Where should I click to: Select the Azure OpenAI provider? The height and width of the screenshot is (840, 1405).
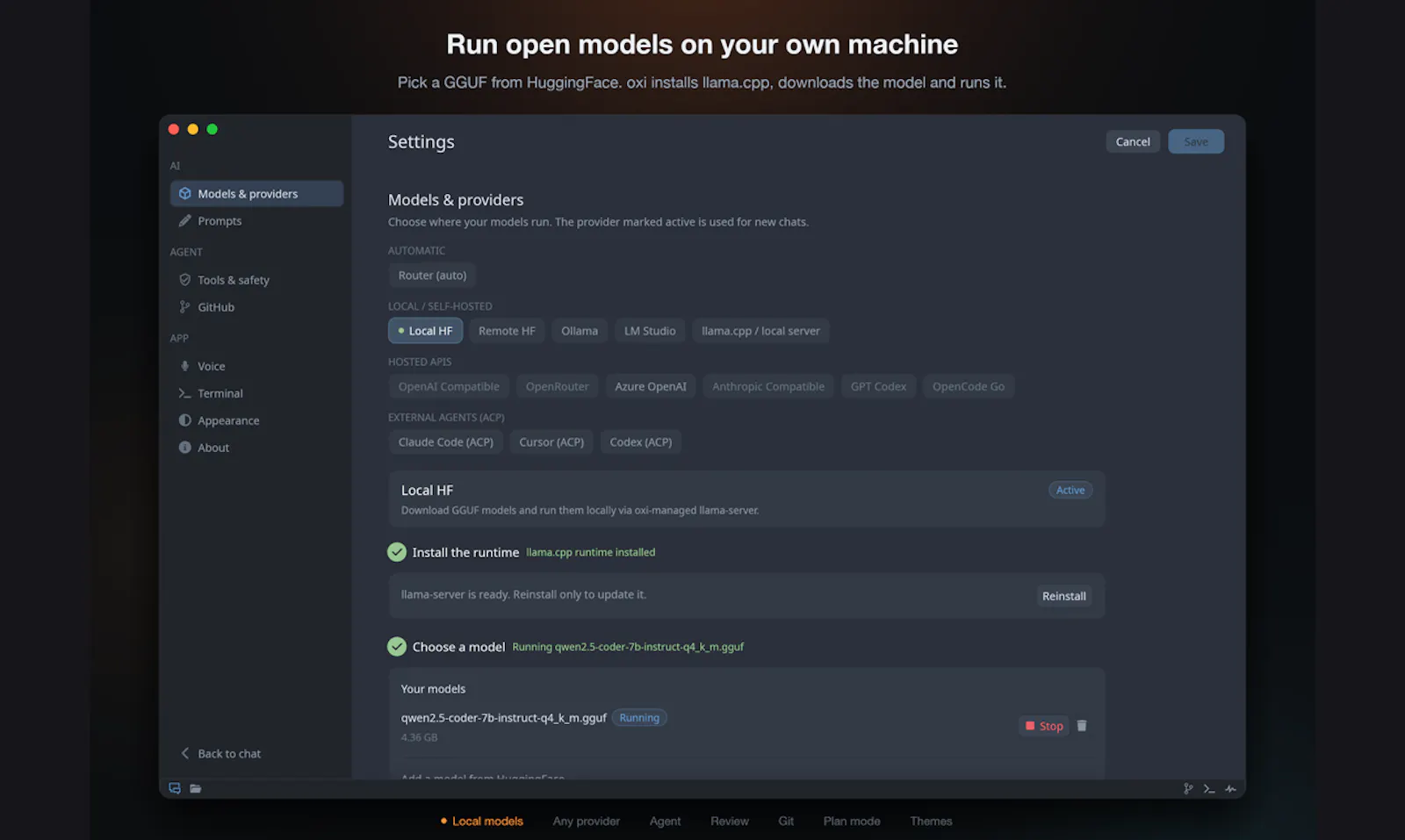[651, 386]
